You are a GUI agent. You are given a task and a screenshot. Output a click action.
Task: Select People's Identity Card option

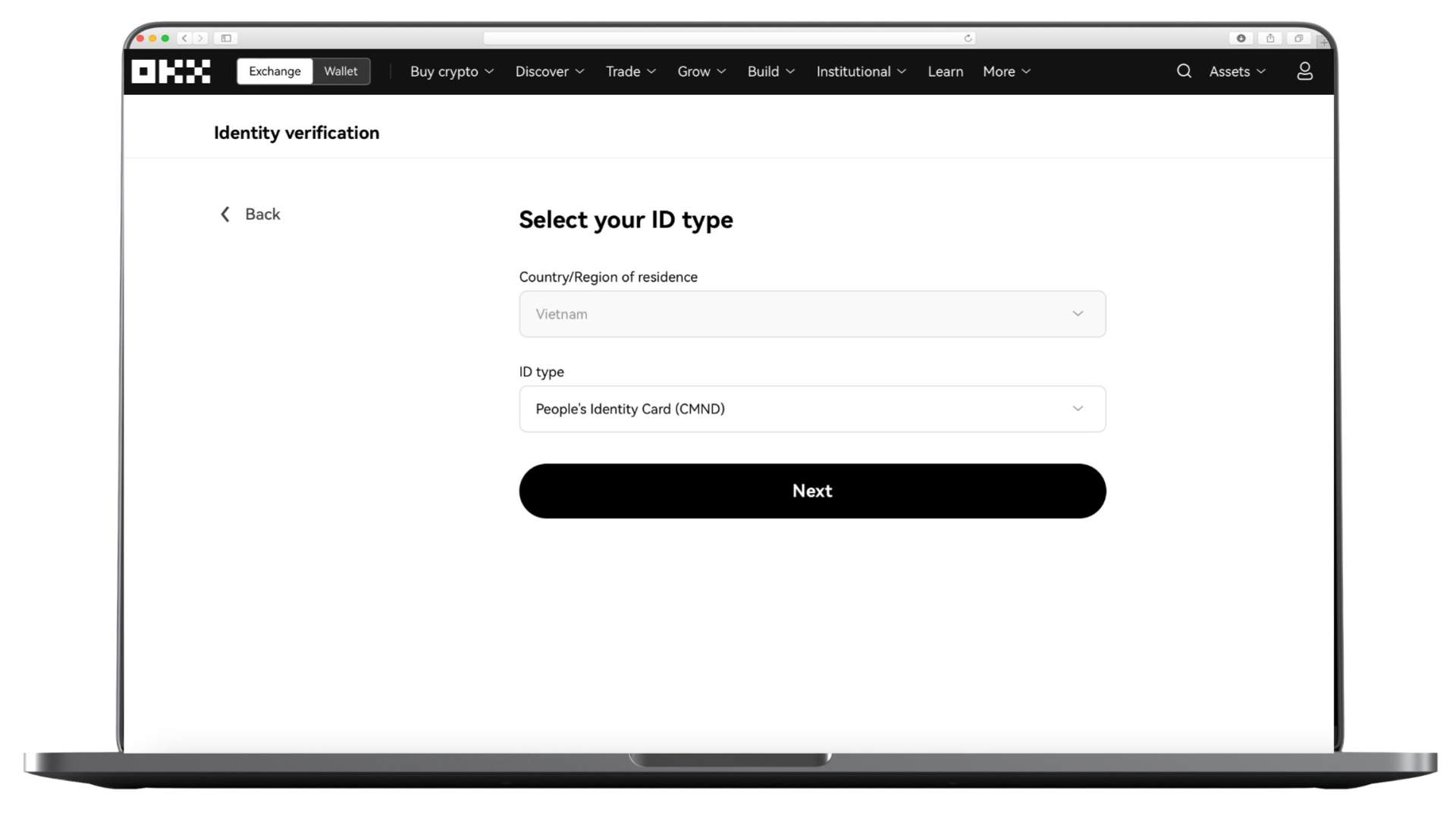point(812,408)
